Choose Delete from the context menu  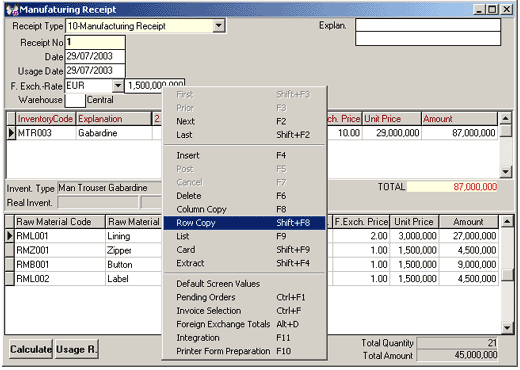[244, 196]
